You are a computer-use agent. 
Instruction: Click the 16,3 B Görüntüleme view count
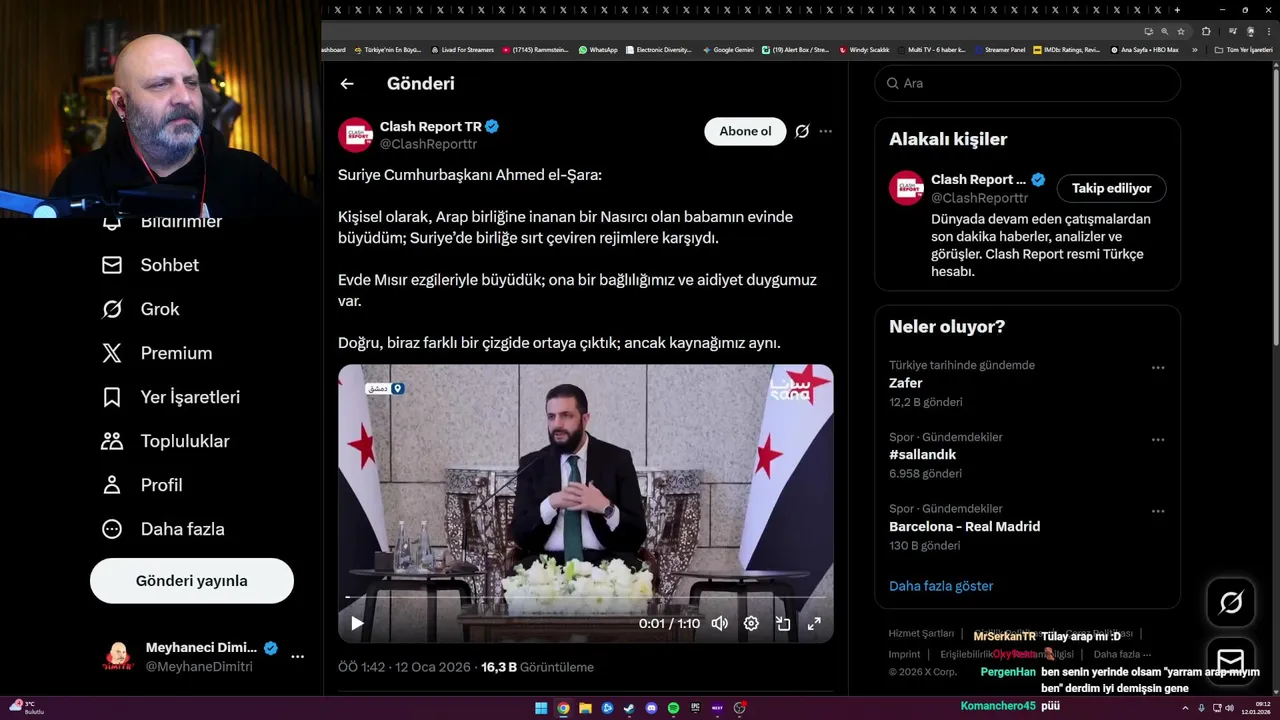[x=537, y=667]
